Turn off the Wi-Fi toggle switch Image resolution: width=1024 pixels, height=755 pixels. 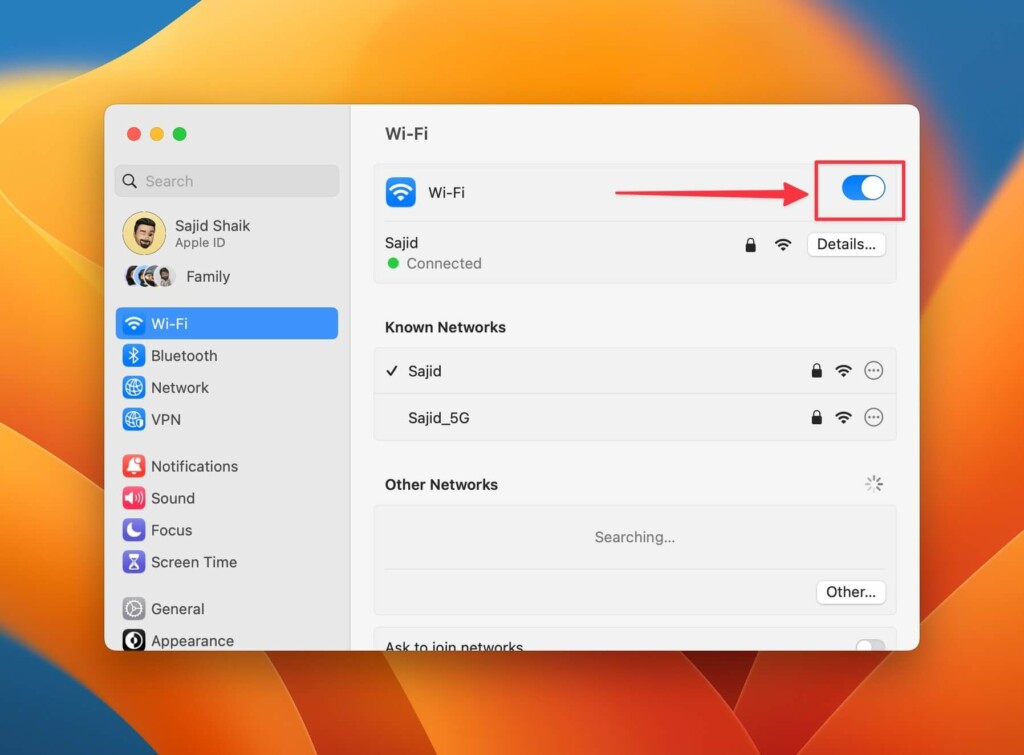coord(863,188)
